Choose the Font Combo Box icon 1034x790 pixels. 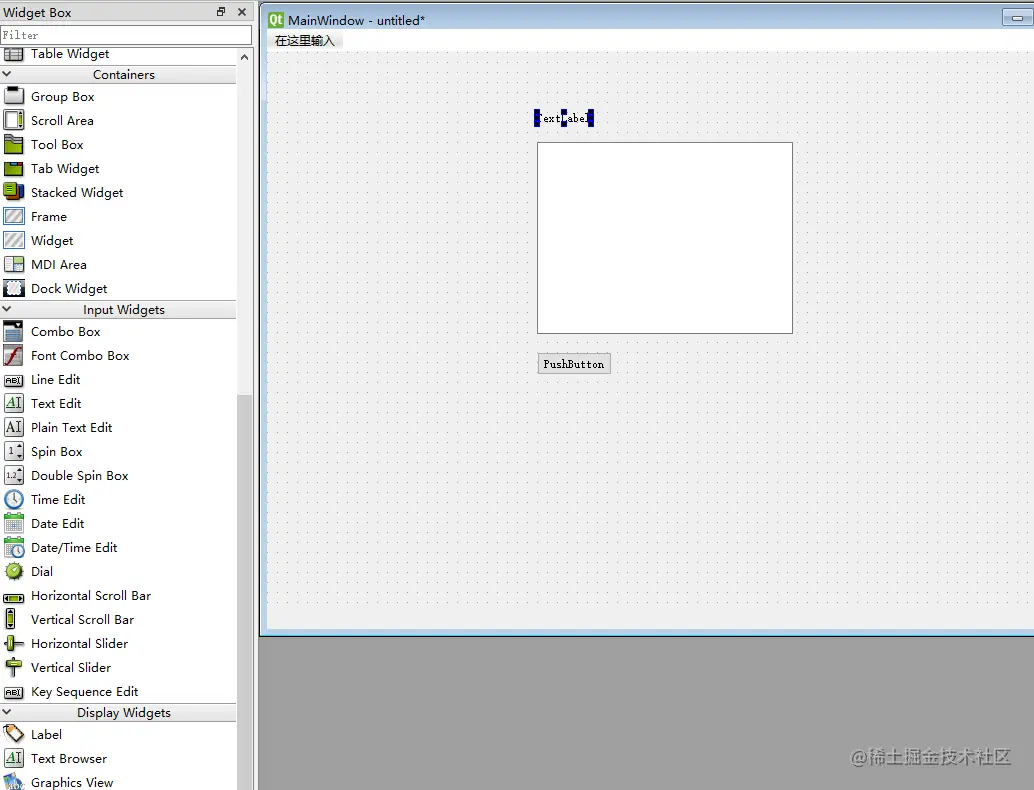pyautogui.click(x=14, y=355)
